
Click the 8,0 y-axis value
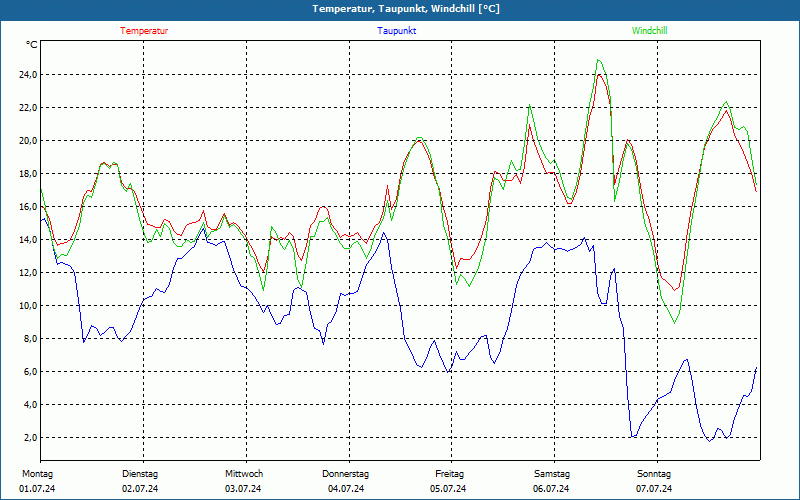(30, 339)
